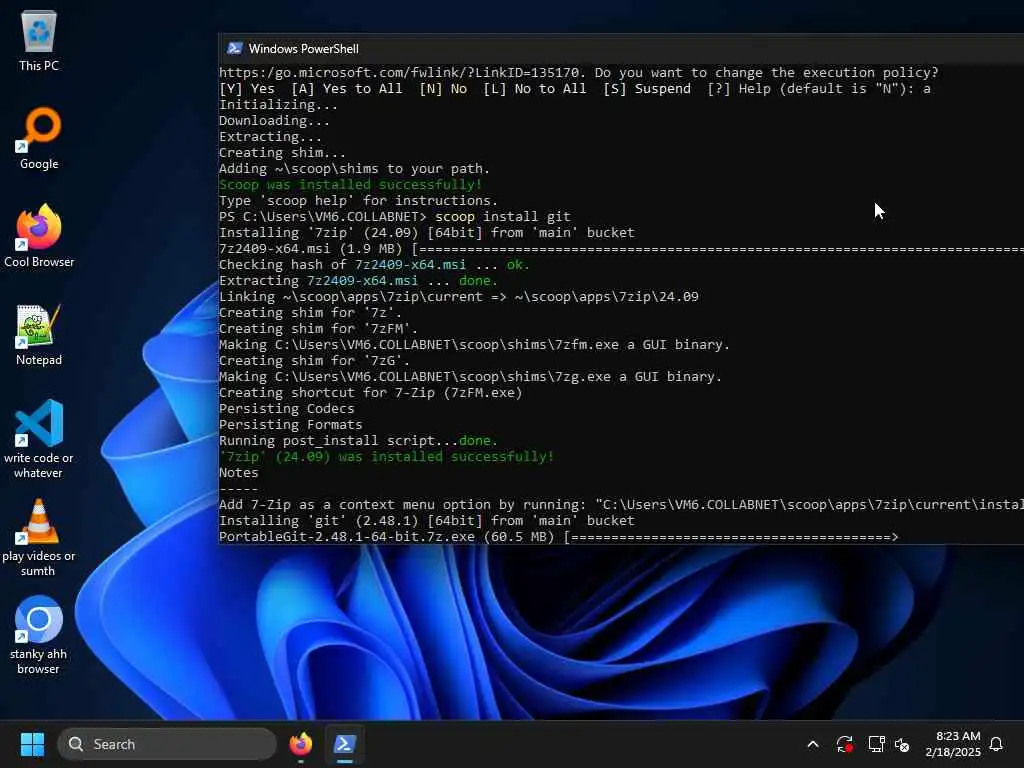Click the PowerShell icon in title bar
The height and width of the screenshot is (768, 1024).
click(234, 48)
